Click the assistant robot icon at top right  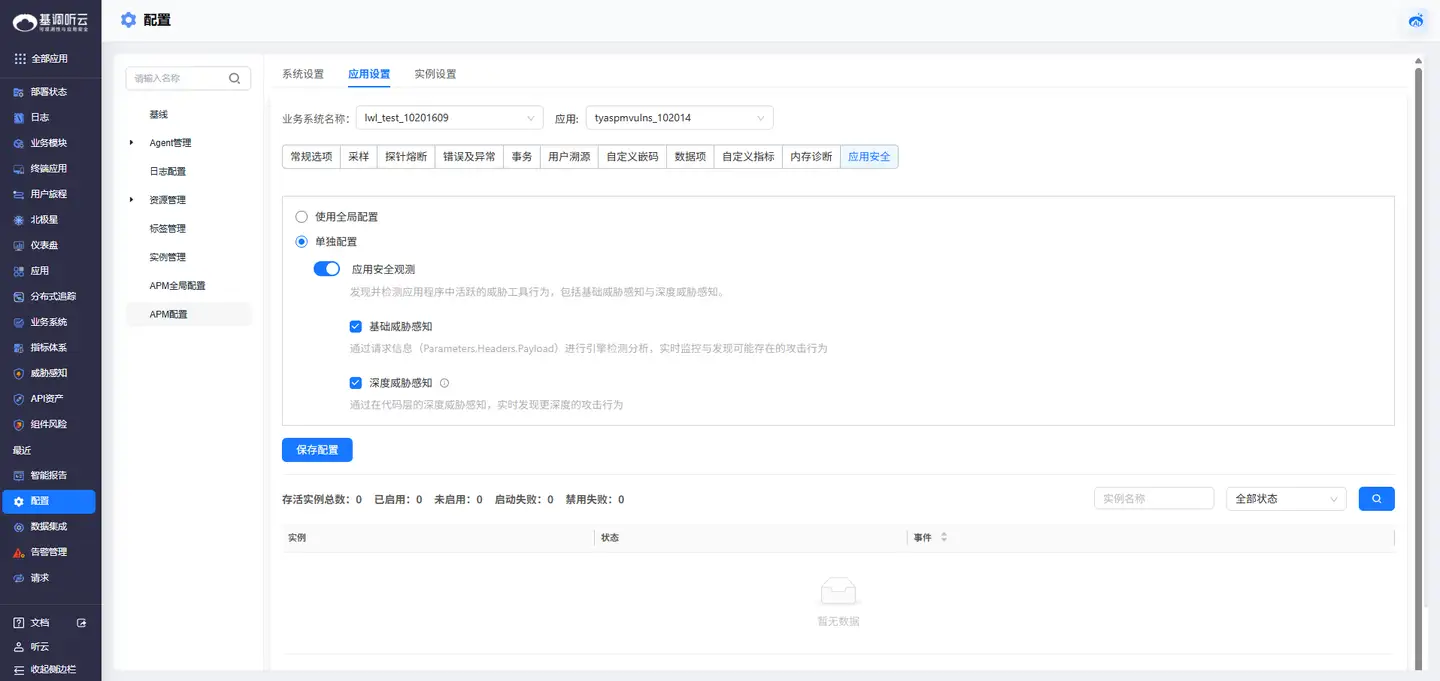(x=1416, y=20)
